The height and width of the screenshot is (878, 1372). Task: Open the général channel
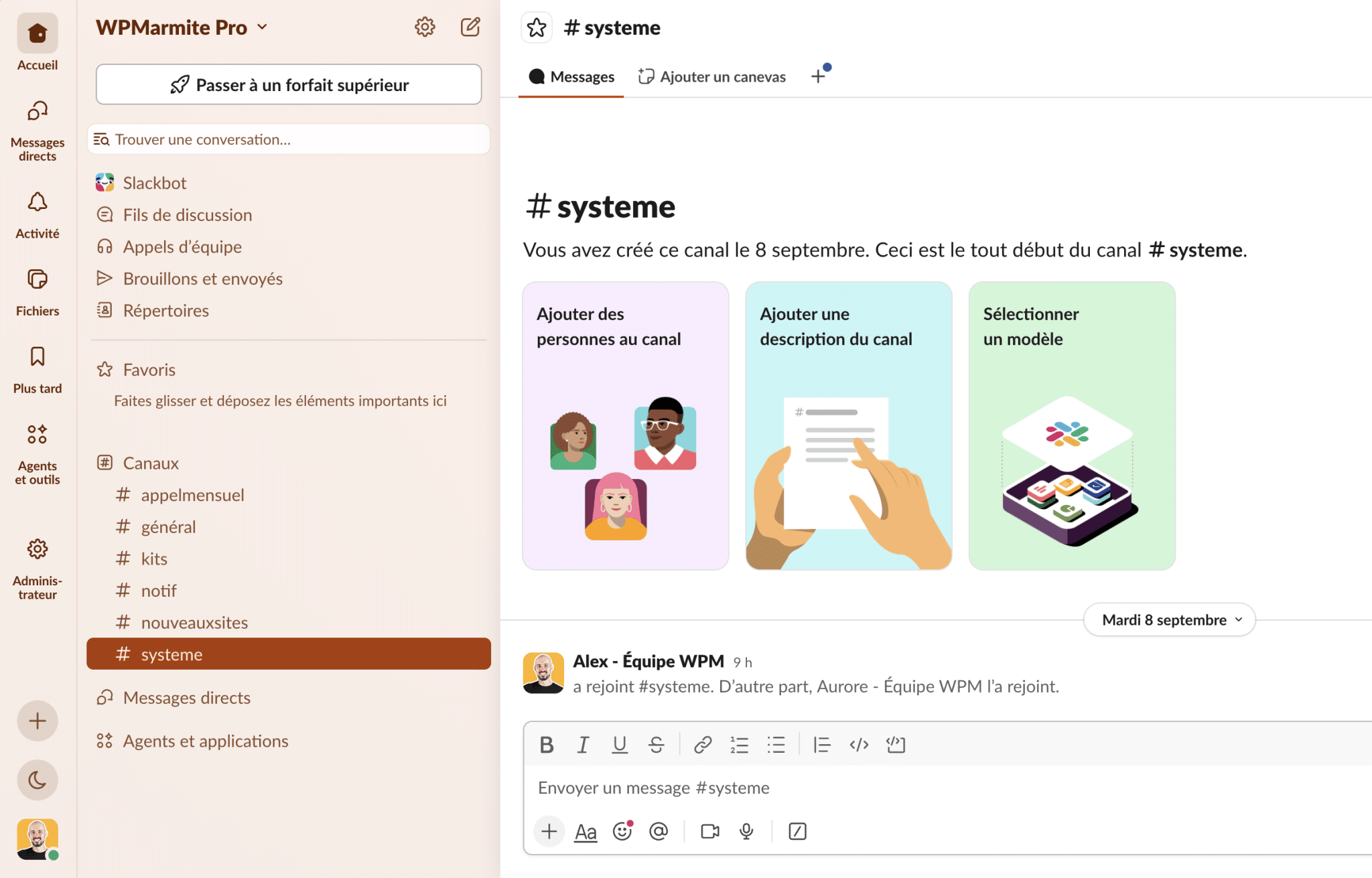(x=289, y=527)
